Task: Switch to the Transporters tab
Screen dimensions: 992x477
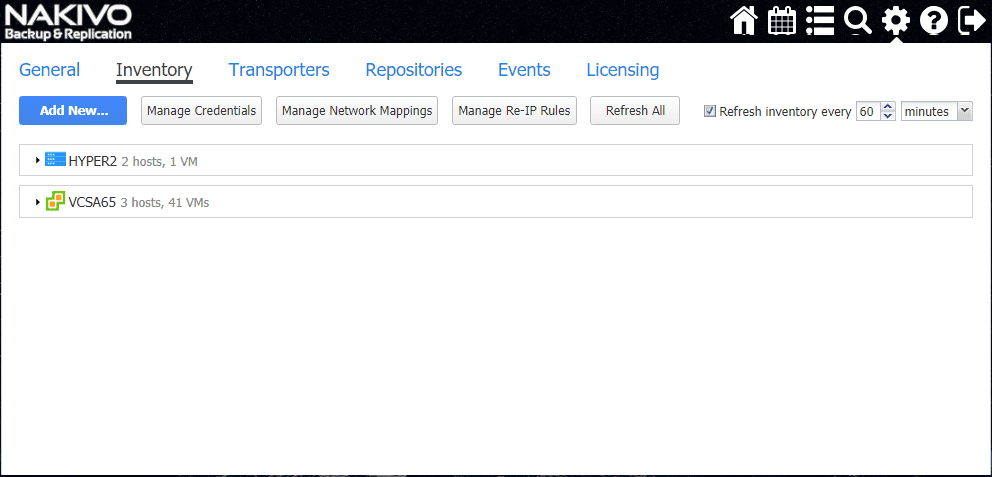Action: (279, 70)
